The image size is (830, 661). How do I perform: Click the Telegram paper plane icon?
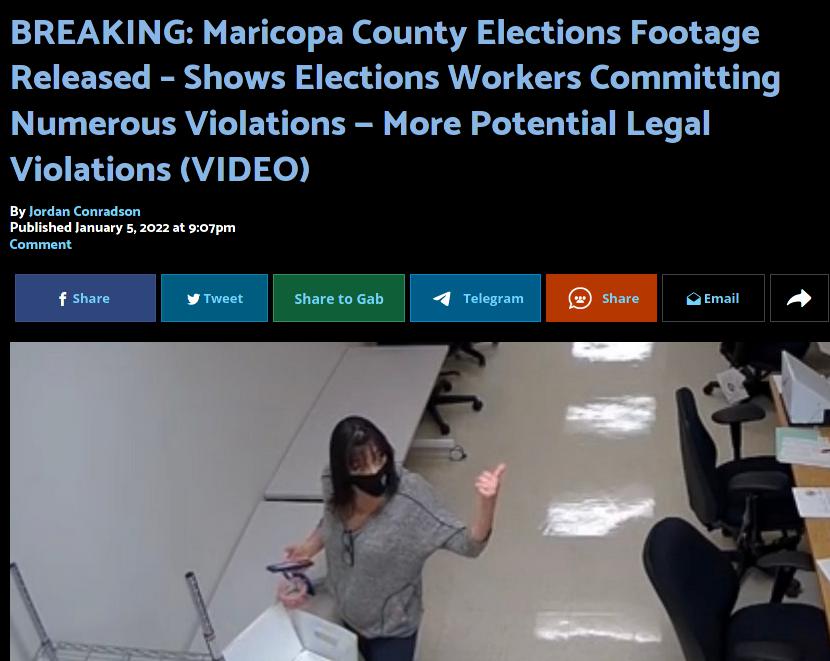441,299
